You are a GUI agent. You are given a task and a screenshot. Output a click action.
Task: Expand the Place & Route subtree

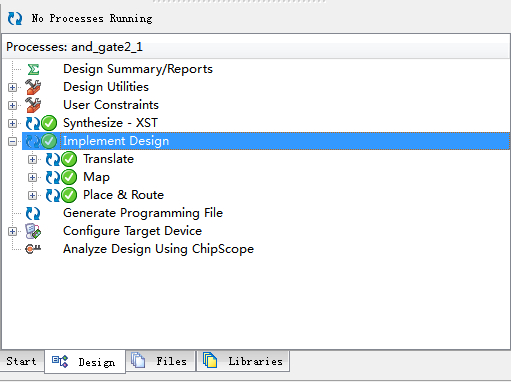(x=32, y=195)
